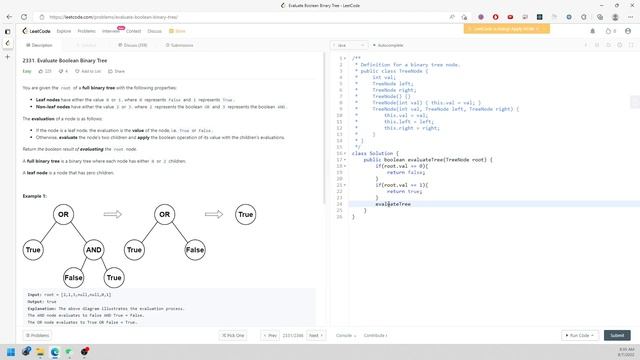The width and height of the screenshot is (640, 360).
Task: Click the purple circular extension icon
Action: (x=481, y=17)
